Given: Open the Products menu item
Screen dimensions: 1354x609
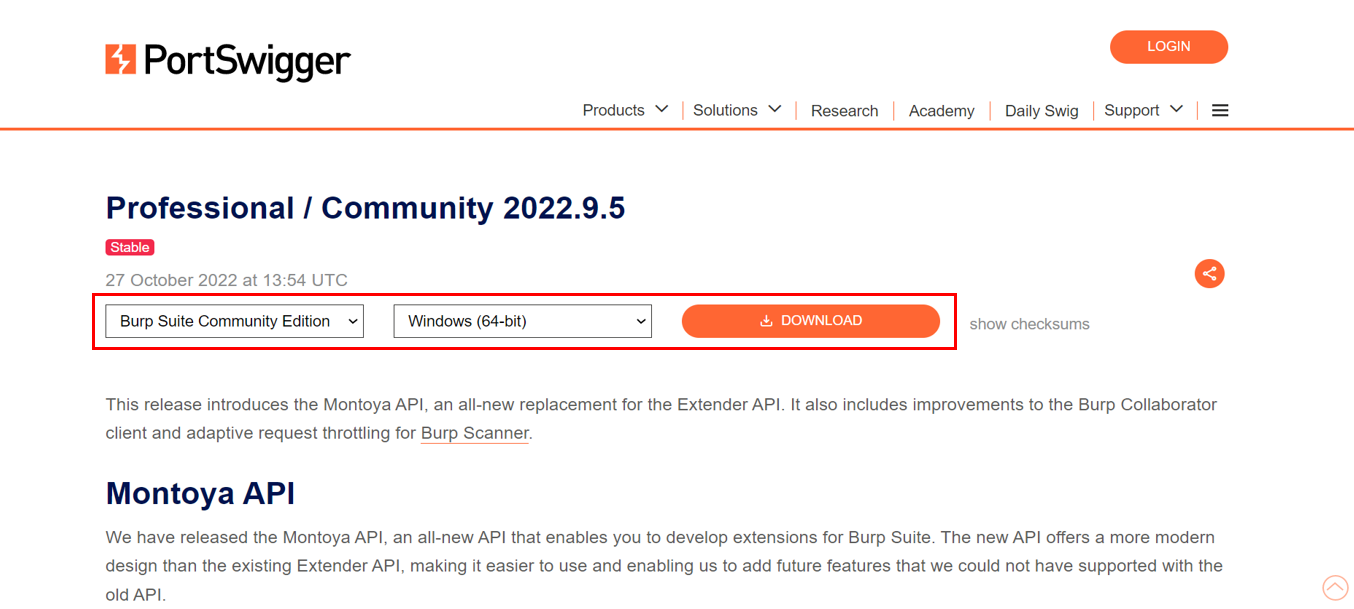Looking at the screenshot, I should [613, 111].
